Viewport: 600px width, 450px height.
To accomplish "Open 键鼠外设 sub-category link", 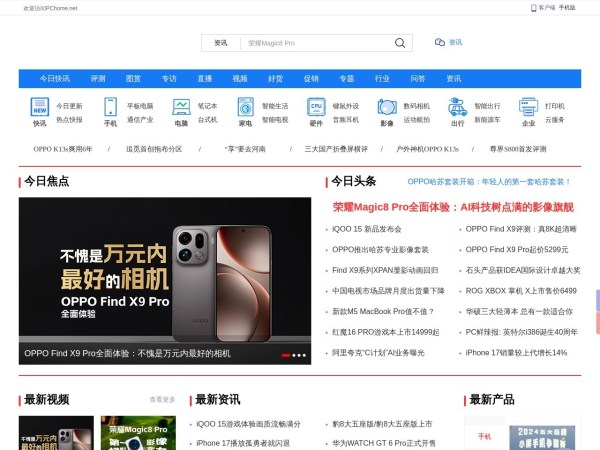I will coord(346,106).
